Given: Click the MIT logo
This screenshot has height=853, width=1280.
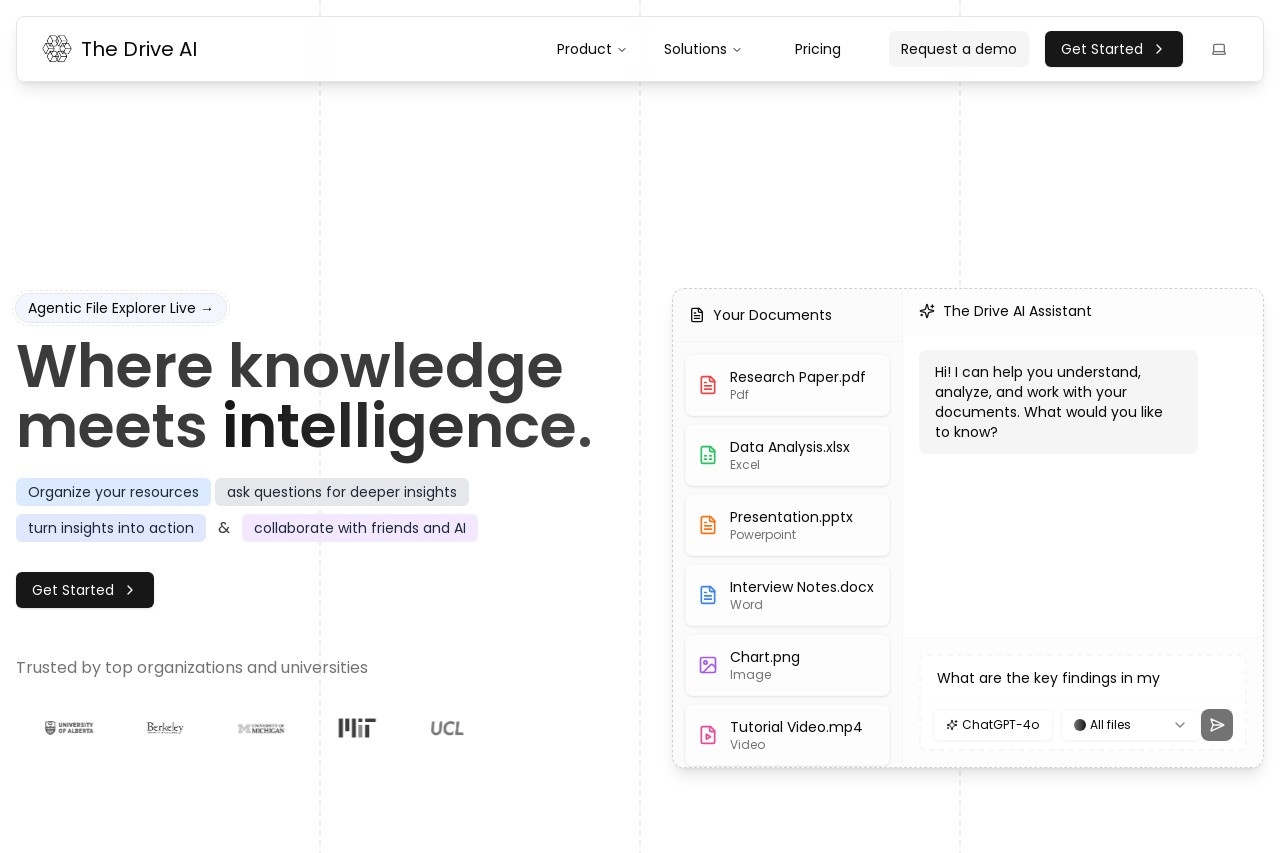Looking at the screenshot, I should (357, 728).
